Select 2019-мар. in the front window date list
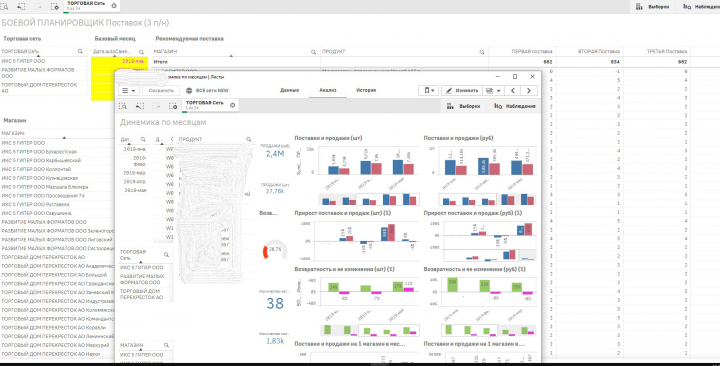 point(134,173)
